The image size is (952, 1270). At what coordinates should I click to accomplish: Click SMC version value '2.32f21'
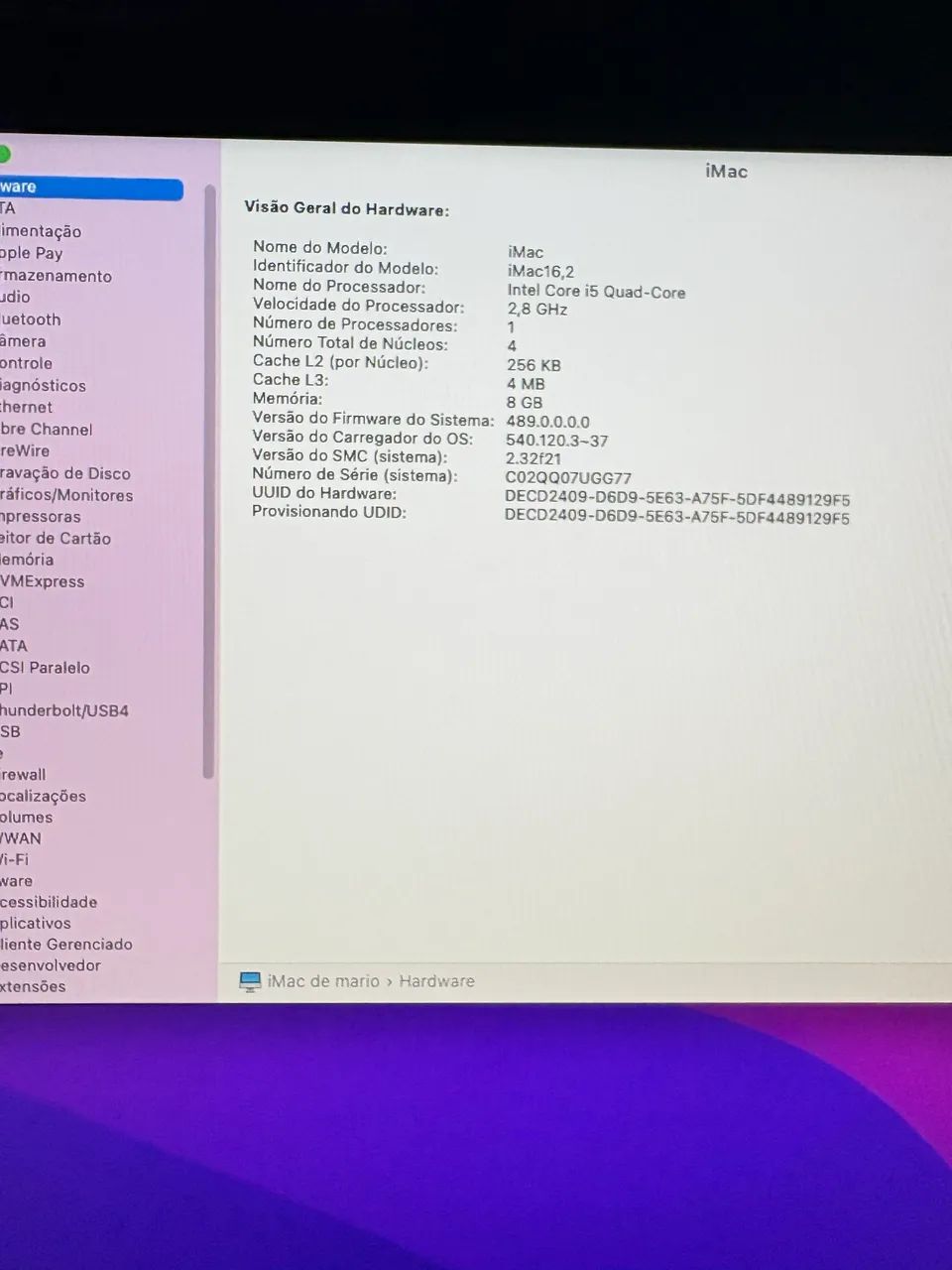tap(534, 458)
